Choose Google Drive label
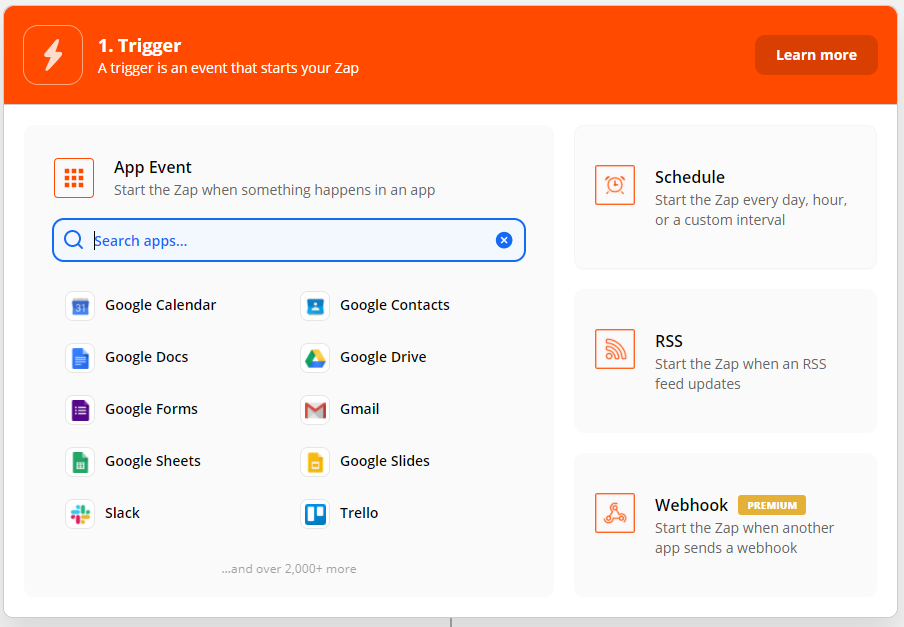This screenshot has width=904, height=627. pos(383,357)
